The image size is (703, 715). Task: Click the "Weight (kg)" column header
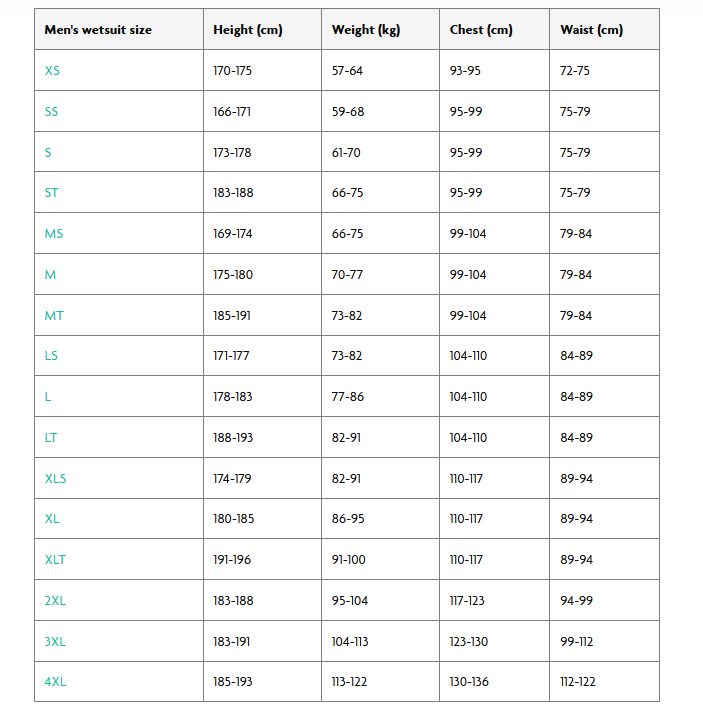pyautogui.click(x=366, y=30)
